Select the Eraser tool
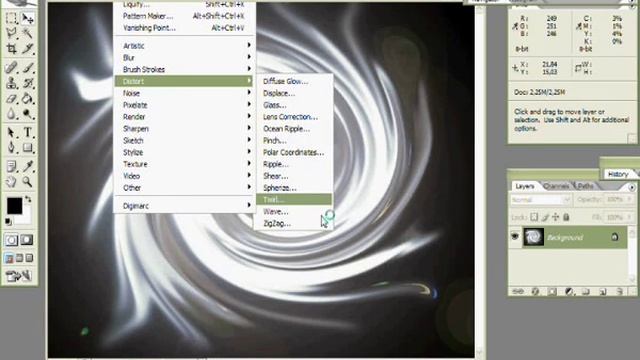The image size is (640, 360). 11,98
